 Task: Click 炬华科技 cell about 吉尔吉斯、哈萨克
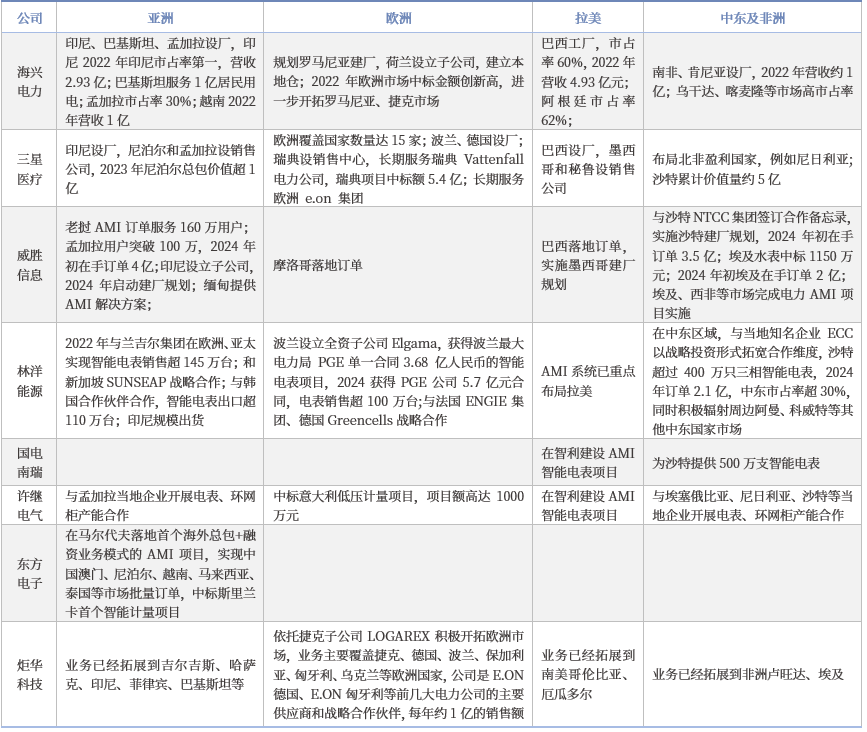[x=160, y=674]
